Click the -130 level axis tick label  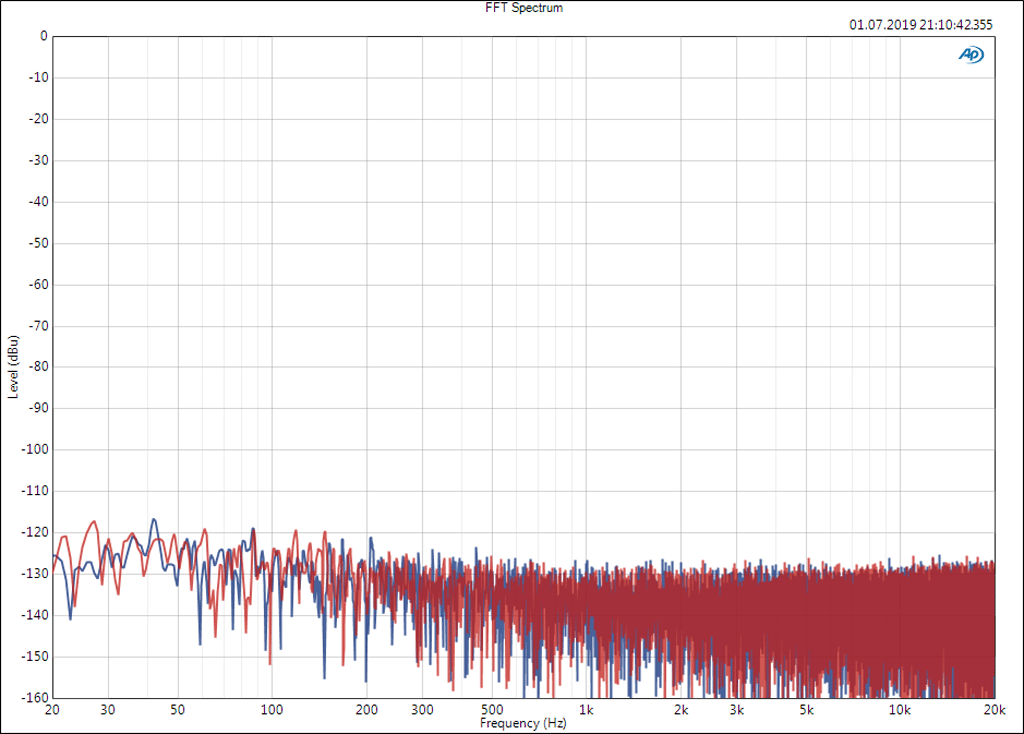(x=34, y=574)
